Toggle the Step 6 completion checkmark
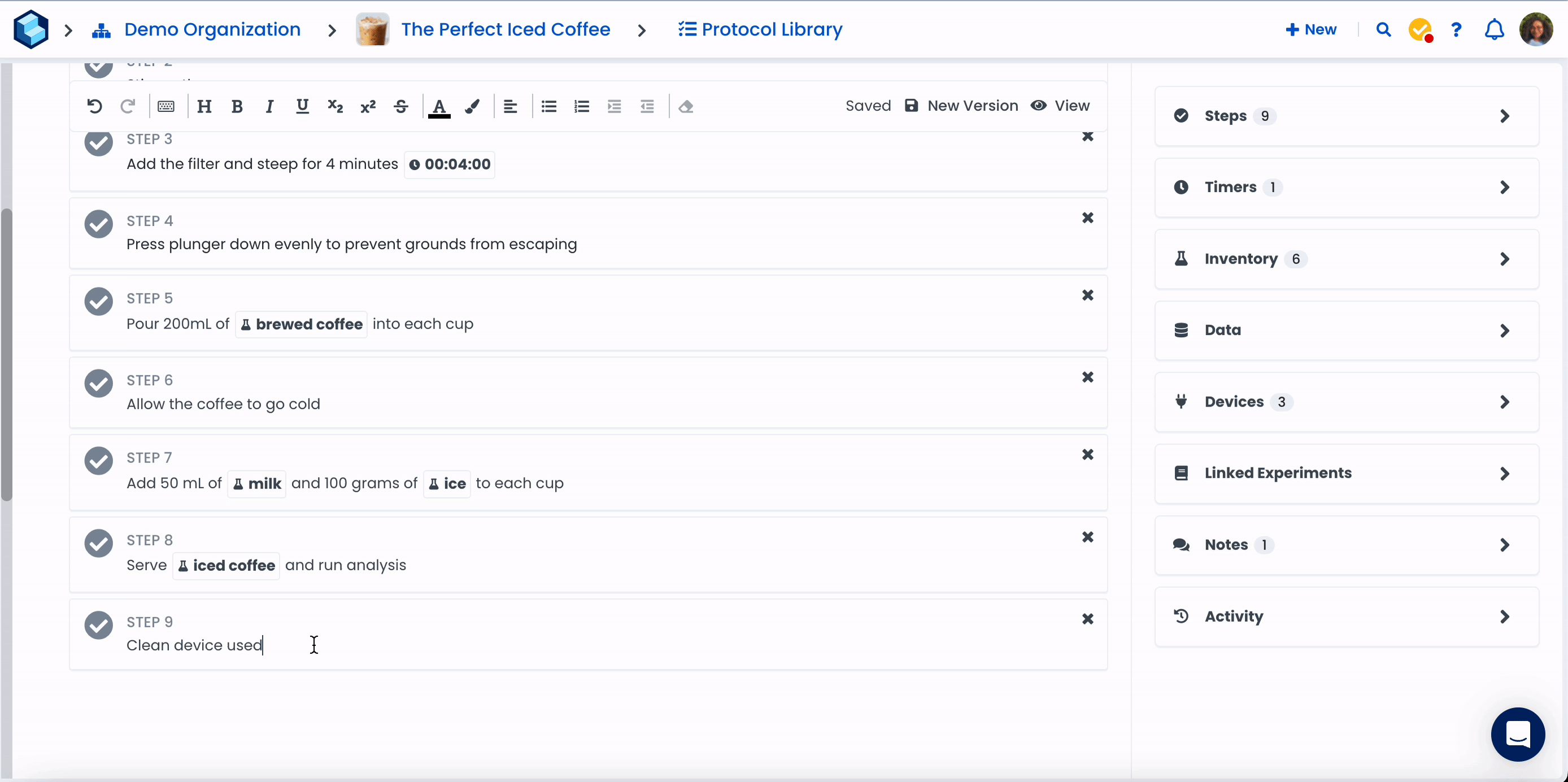Image resolution: width=1568 pixels, height=782 pixels. [x=99, y=383]
